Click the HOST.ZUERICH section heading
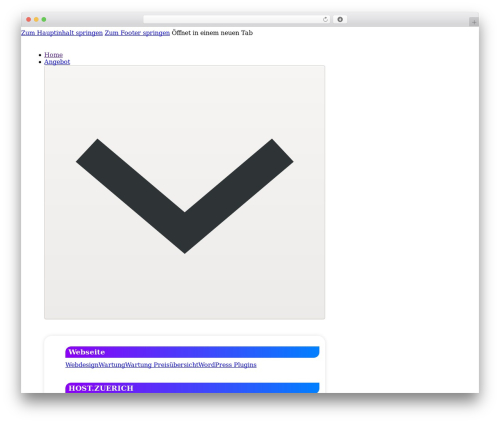Screen dimensions: 500x423 pyautogui.click(x=192, y=388)
